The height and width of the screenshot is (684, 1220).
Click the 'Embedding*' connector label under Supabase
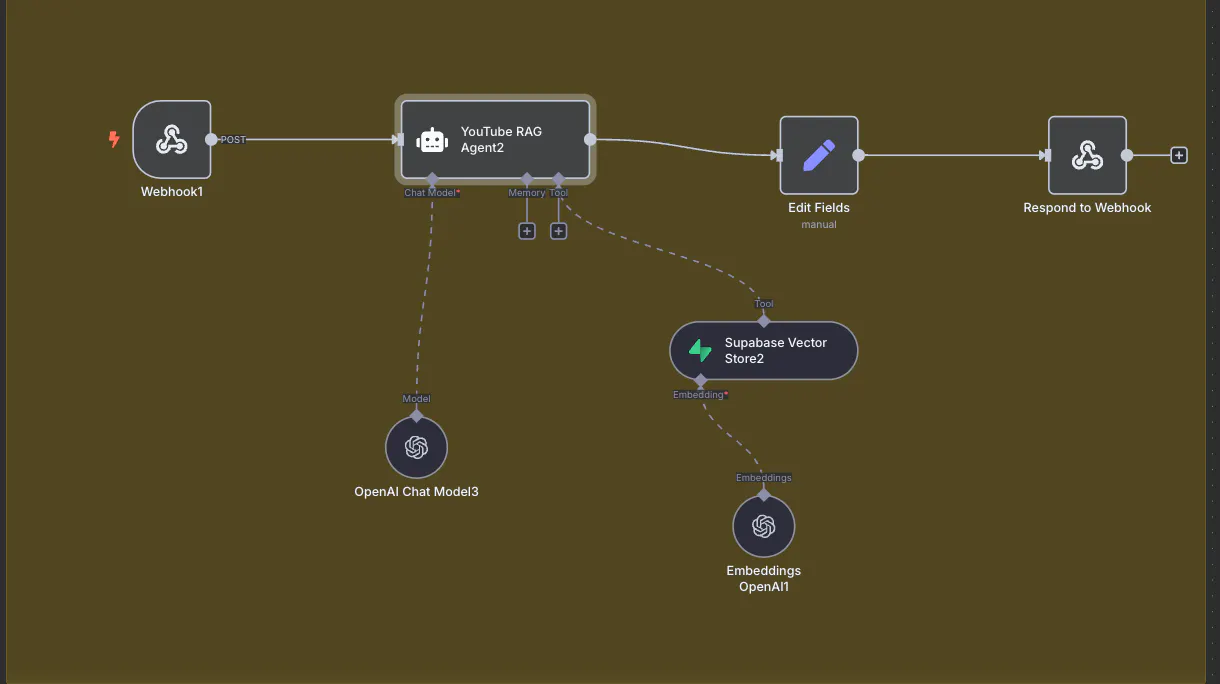pos(700,395)
